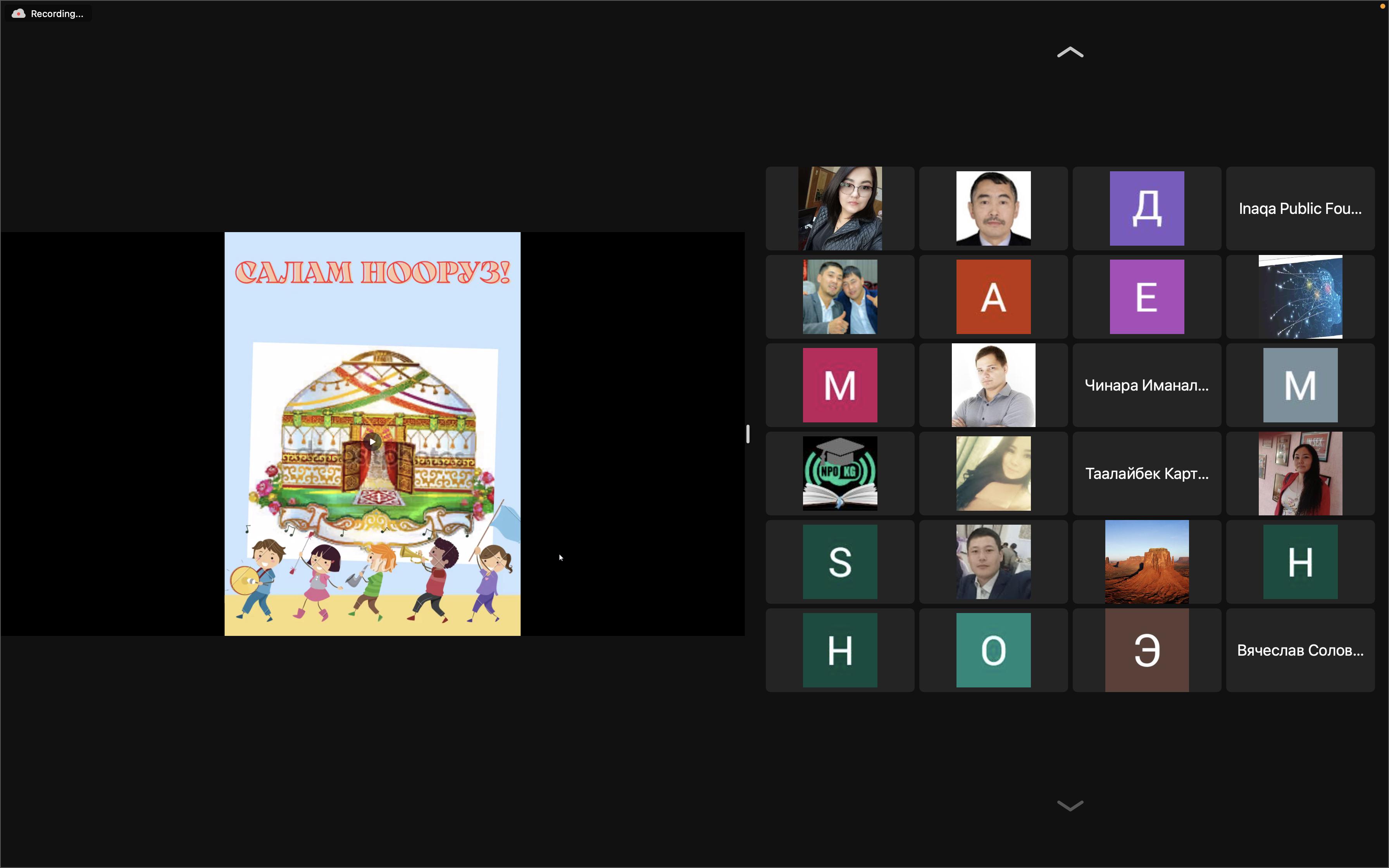Grab the divider handle between video and gallery
This screenshot has height=868, width=1389.
(748, 434)
